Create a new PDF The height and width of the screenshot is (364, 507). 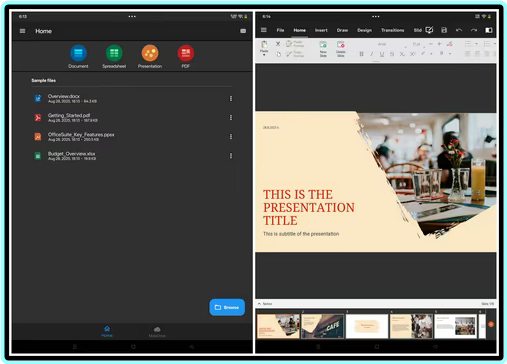tap(186, 56)
